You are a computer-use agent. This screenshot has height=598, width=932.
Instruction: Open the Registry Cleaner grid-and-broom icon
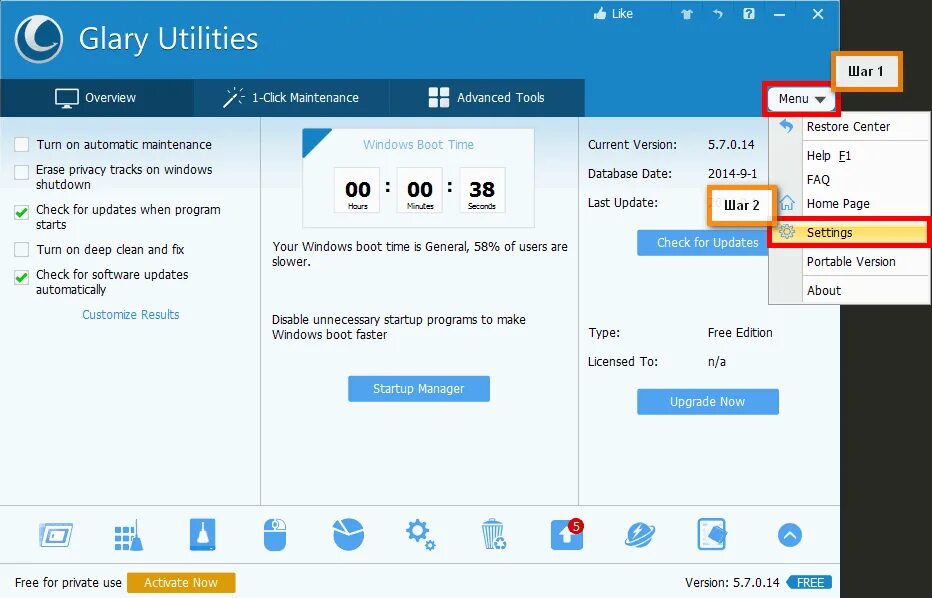click(128, 536)
